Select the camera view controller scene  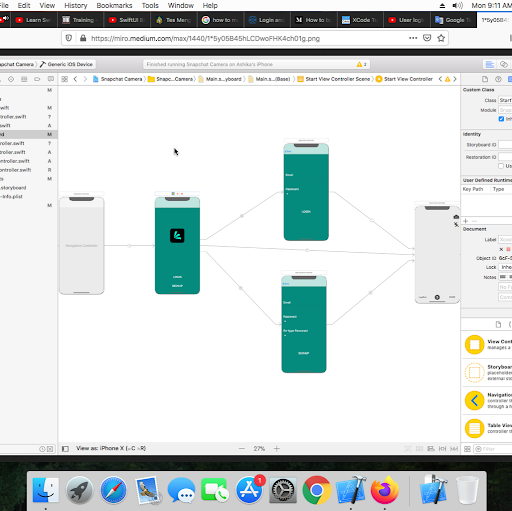(437, 255)
